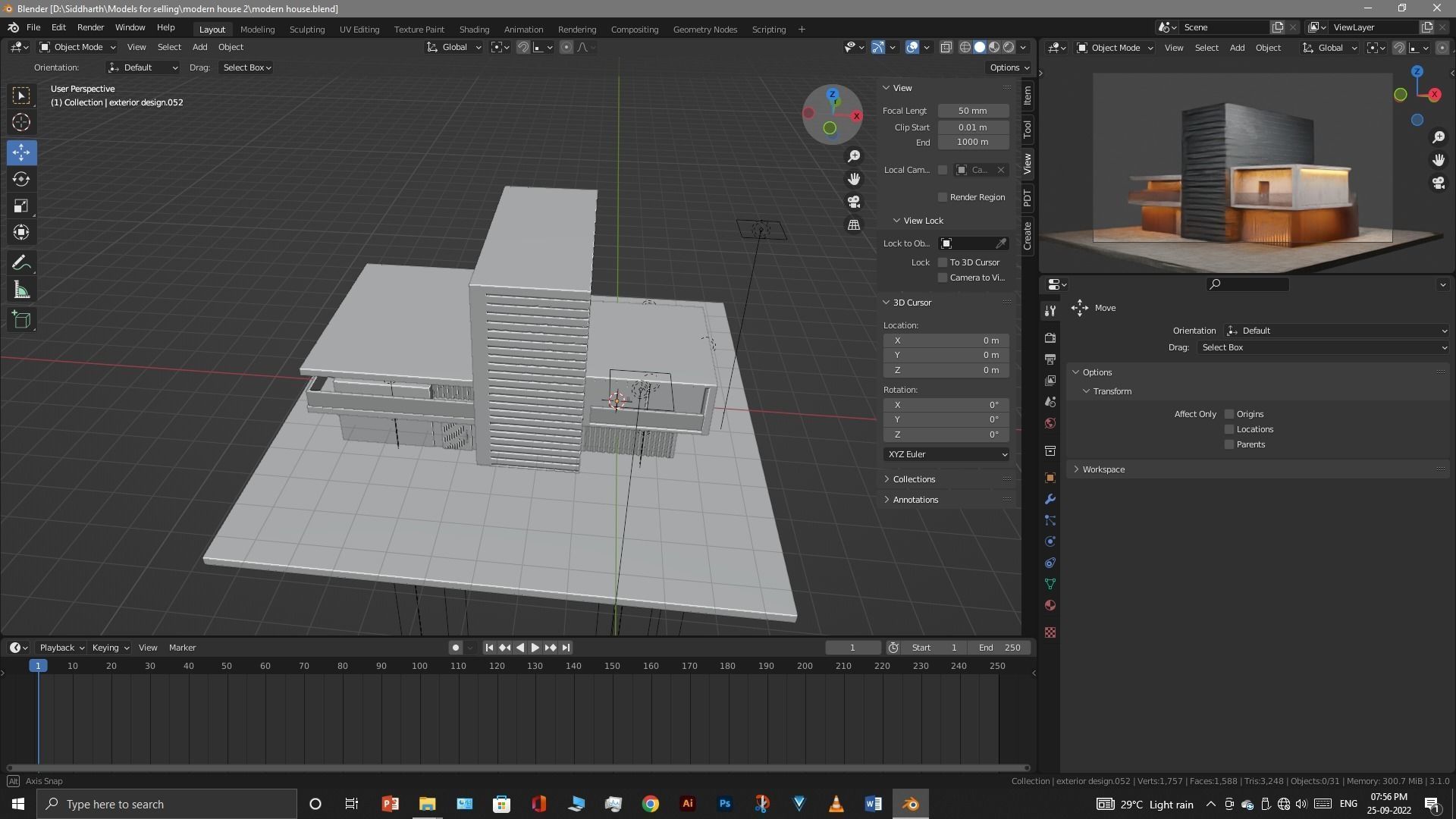
Task: Play animation forward button
Action: pos(535,648)
